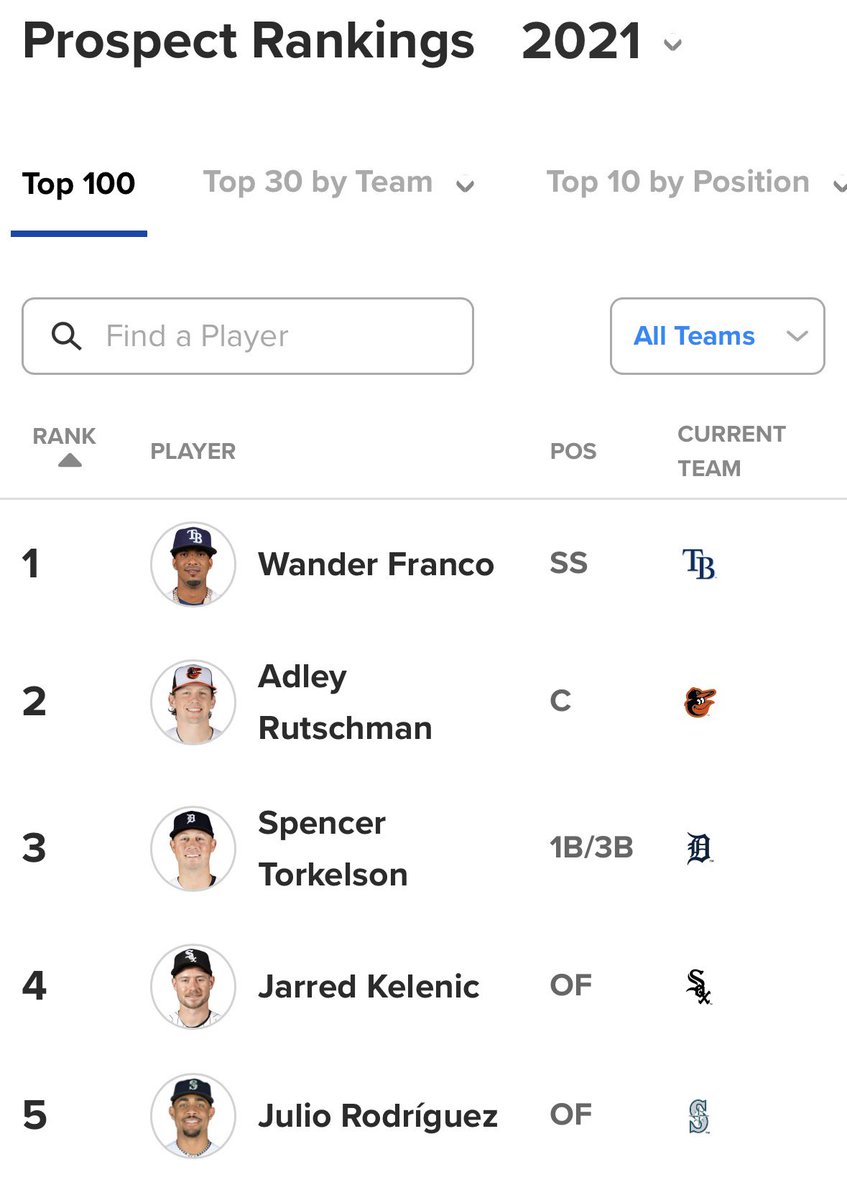Screen dimensions: 847x1200
Task: Open the rank 3 prospect's name link
Action: [333, 849]
